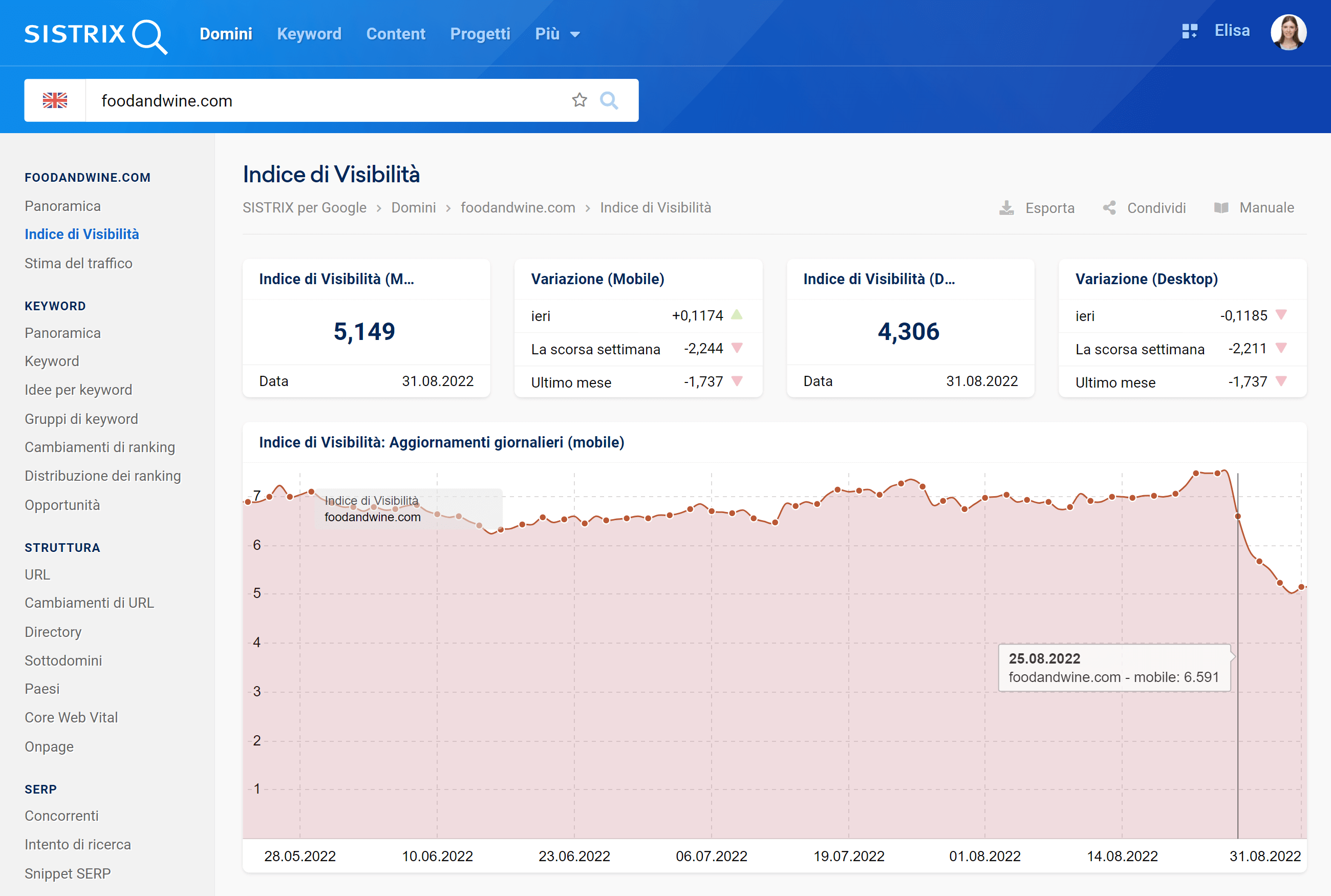
Task: Click the 28.05.2022 chart axis date
Action: (x=300, y=856)
